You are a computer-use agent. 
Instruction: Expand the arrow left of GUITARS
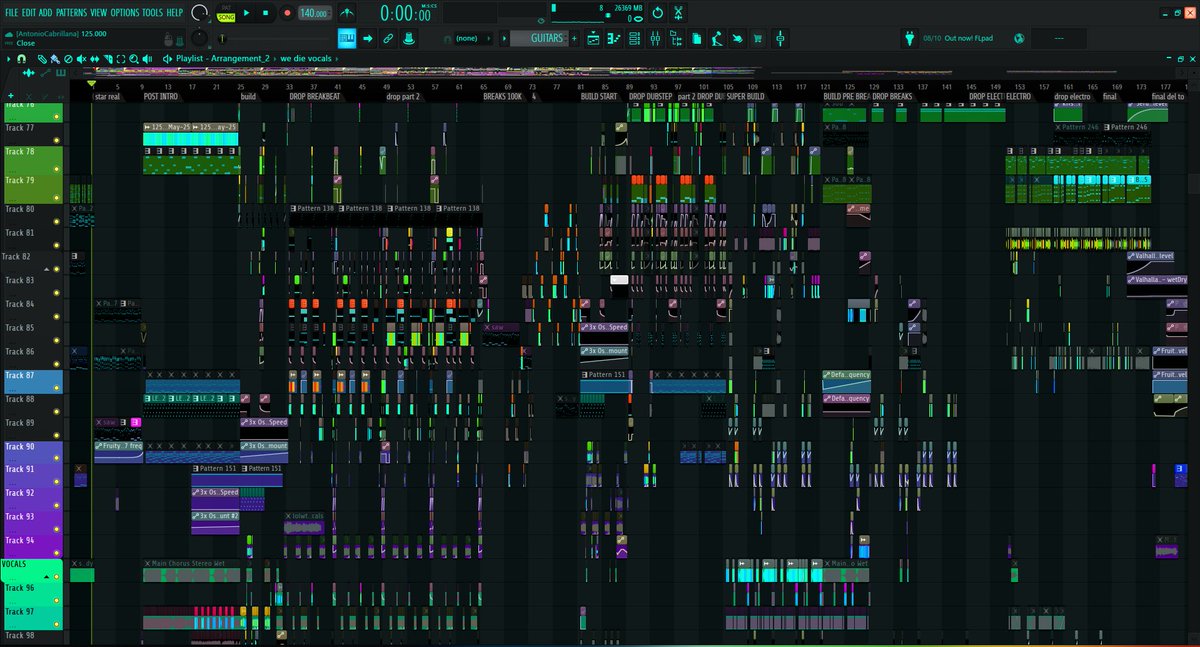click(x=503, y=38)
